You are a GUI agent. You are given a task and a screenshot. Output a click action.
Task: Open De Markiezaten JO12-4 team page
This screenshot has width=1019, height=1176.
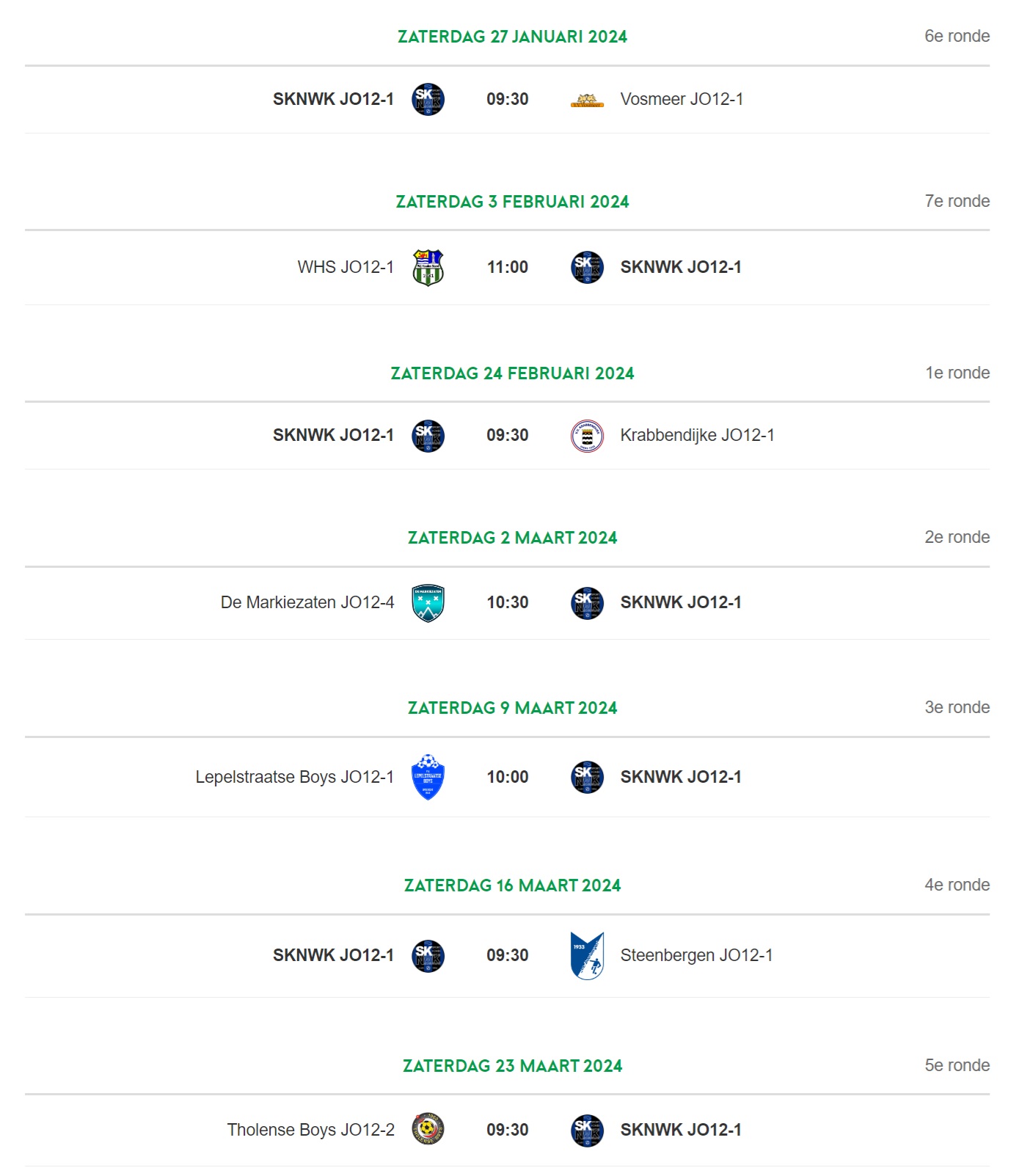307,602
